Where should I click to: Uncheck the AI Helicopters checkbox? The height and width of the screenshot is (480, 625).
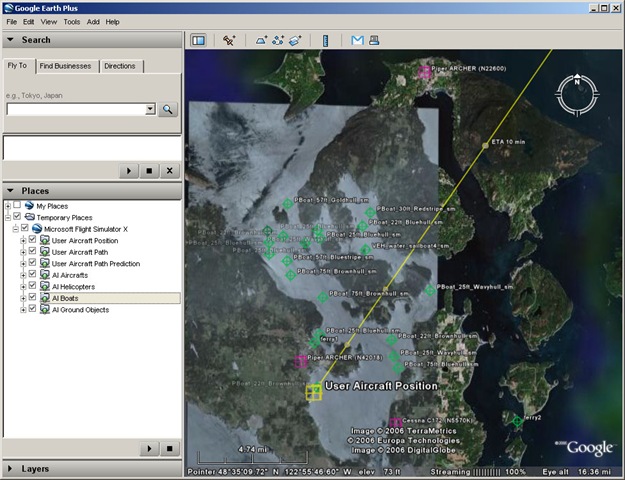[x=32, y=286]
